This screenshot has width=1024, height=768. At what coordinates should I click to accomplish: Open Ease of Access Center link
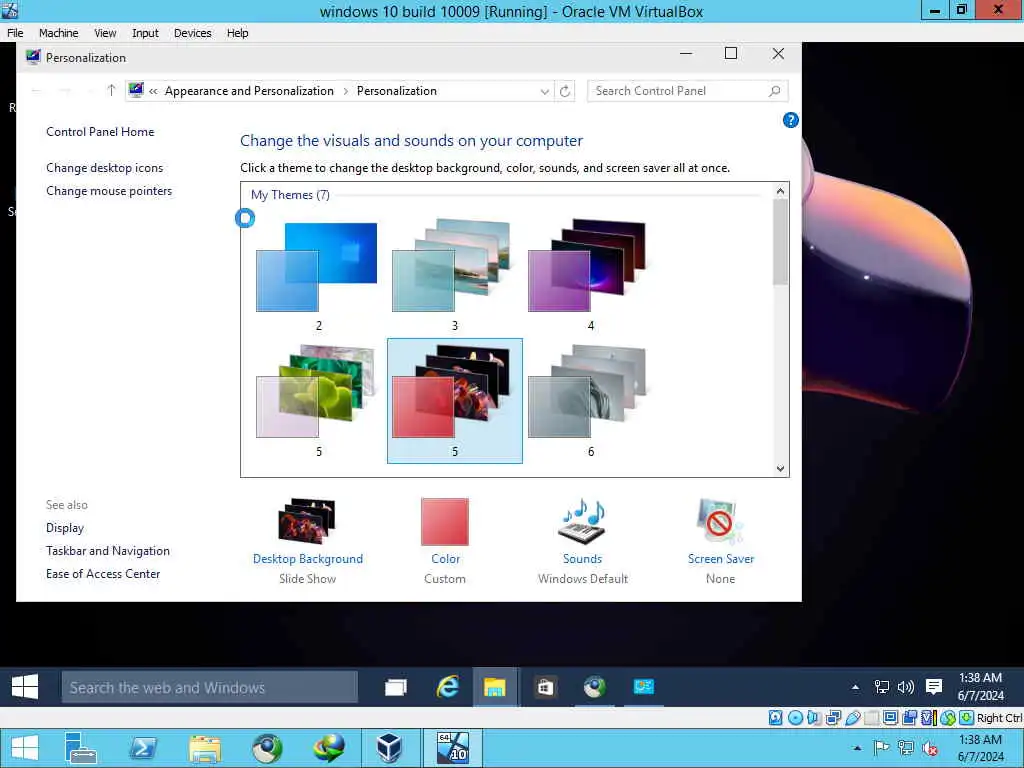pos(103,573)
